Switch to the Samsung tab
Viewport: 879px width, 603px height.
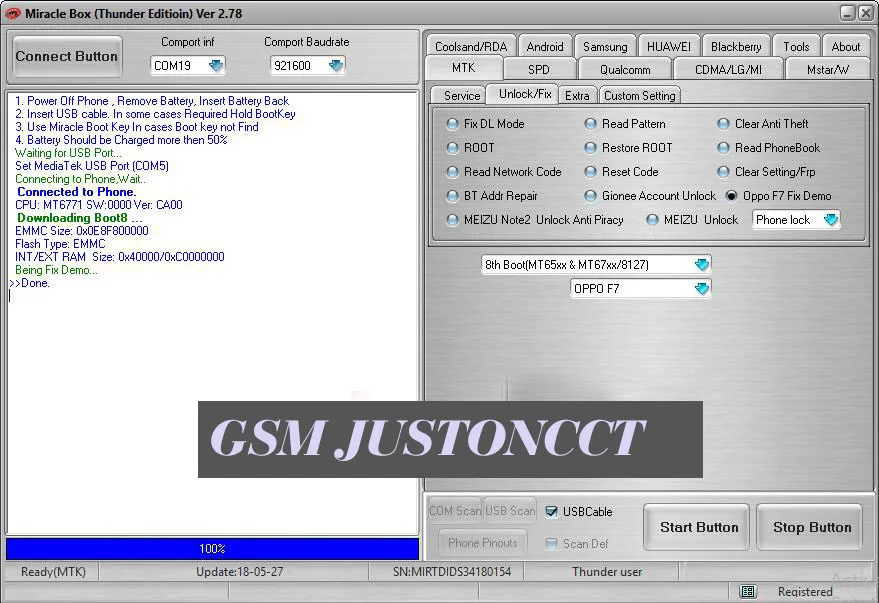tap(605, 47)
